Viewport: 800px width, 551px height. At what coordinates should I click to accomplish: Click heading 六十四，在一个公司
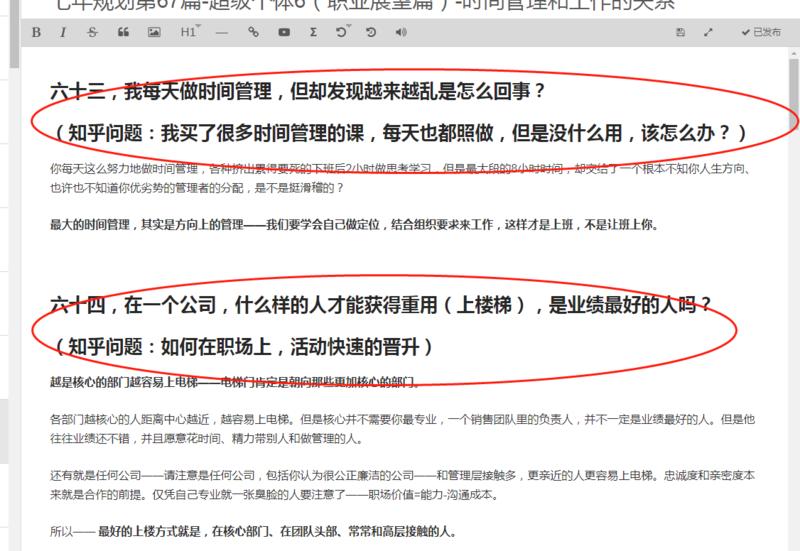(x=380, y=305)
